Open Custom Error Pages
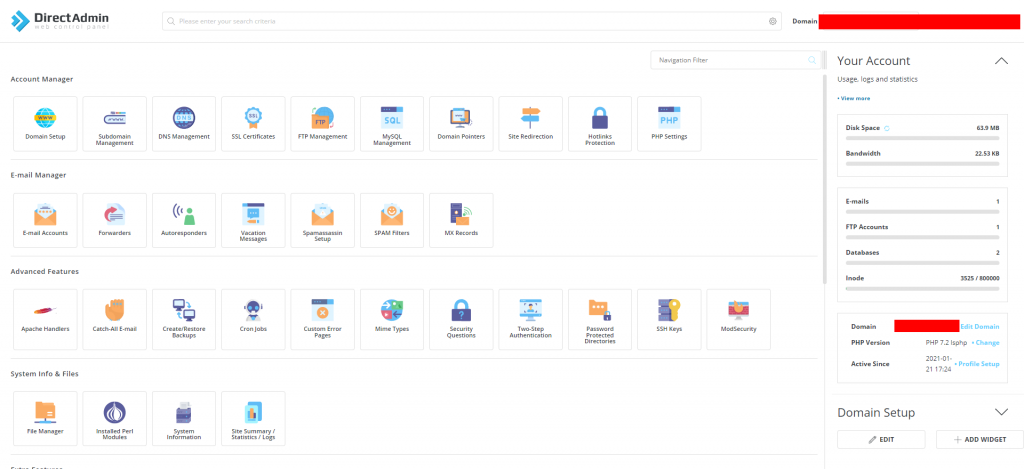 323,319
